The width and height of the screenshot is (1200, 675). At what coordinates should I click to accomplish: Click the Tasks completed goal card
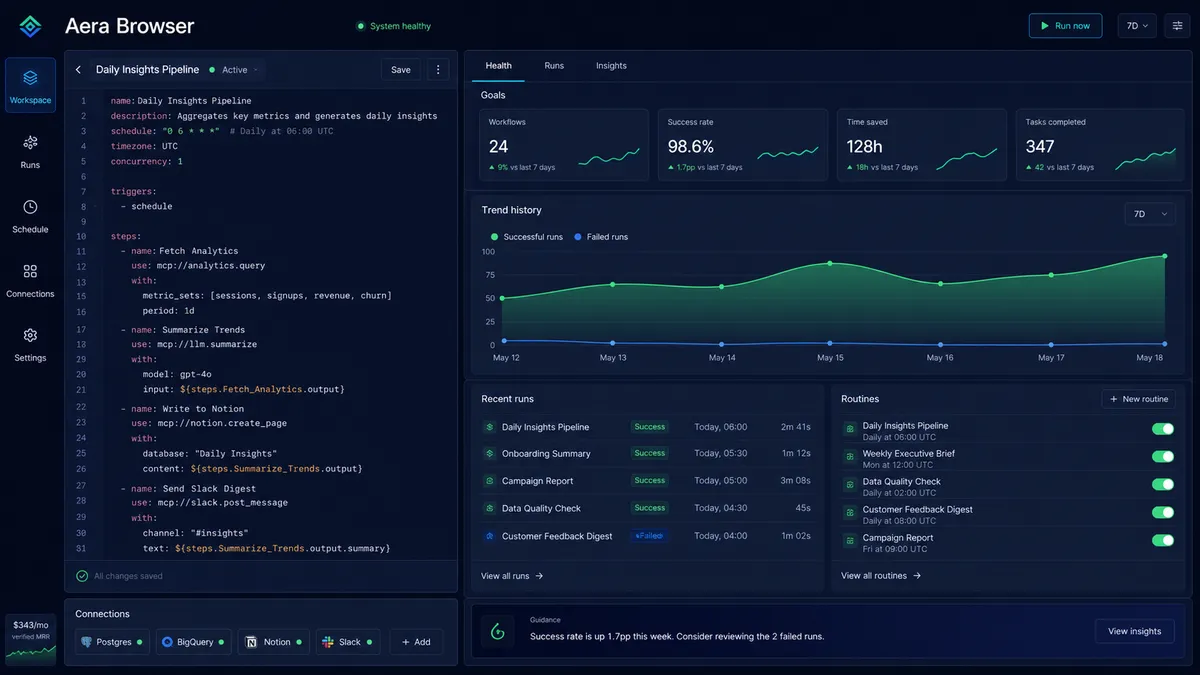coord(1101,145)
